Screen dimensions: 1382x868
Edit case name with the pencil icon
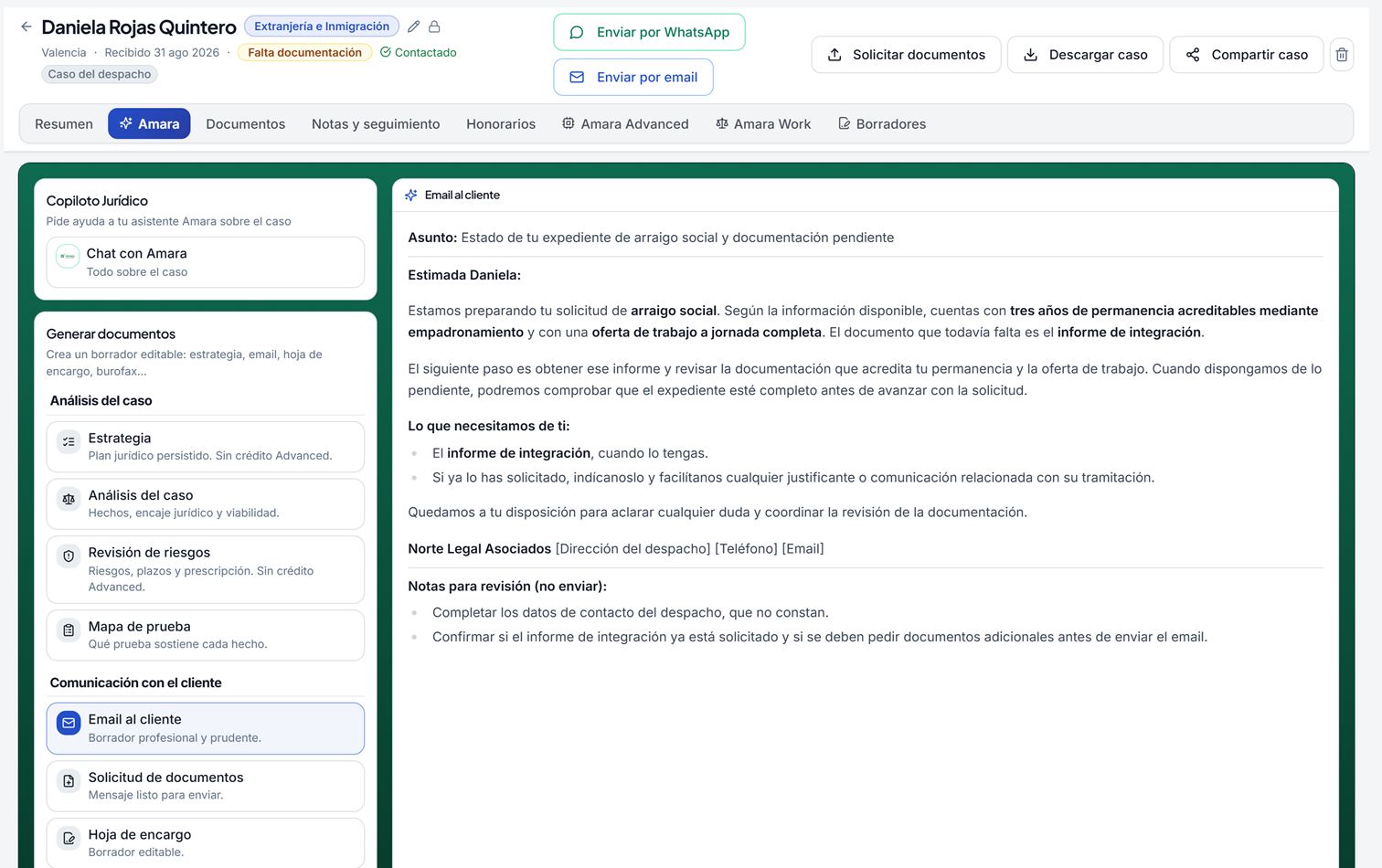click(414, 26)
